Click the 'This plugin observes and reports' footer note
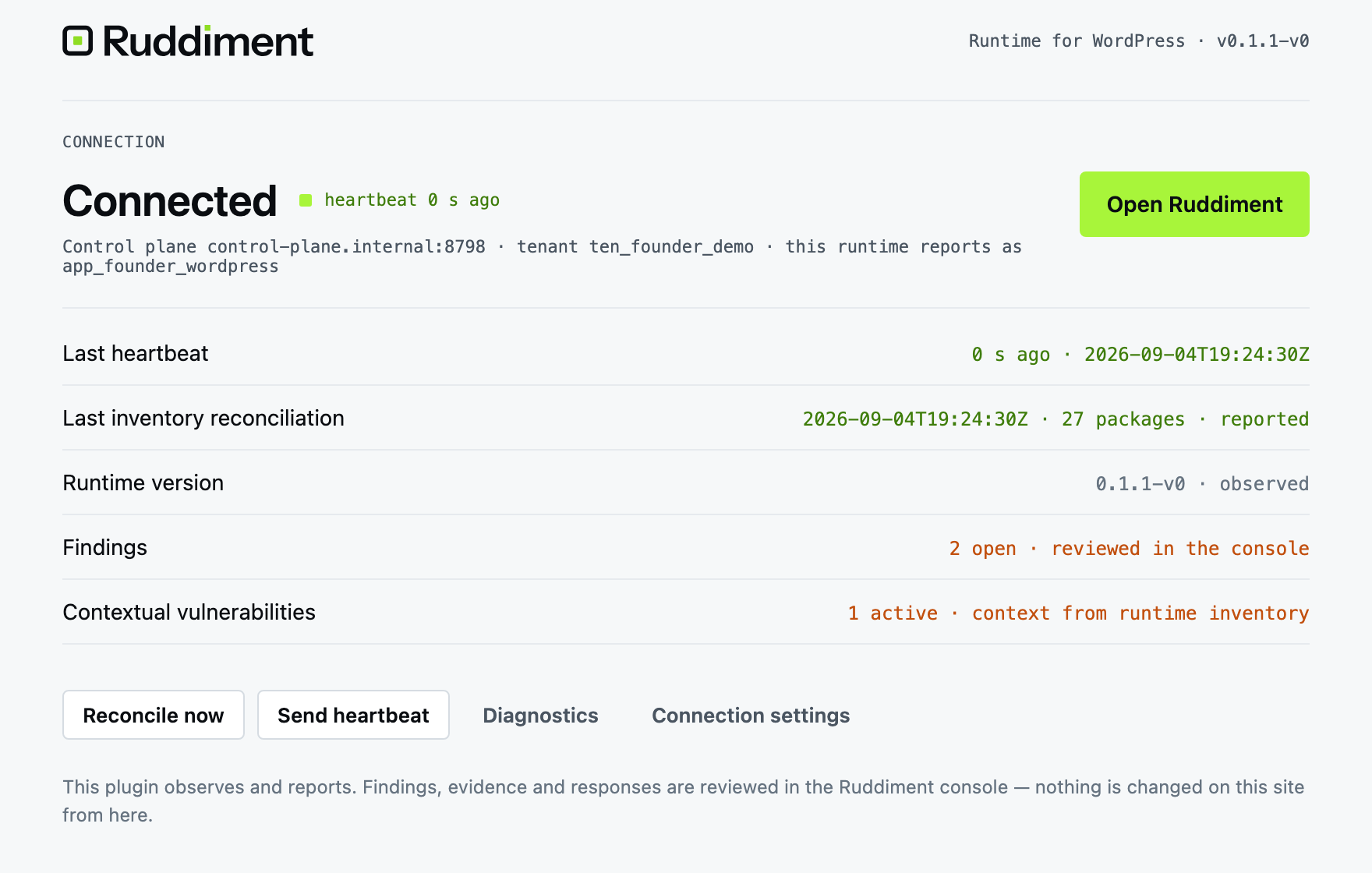Viewport: 1372px width, 873px height. tap(684, 801)
